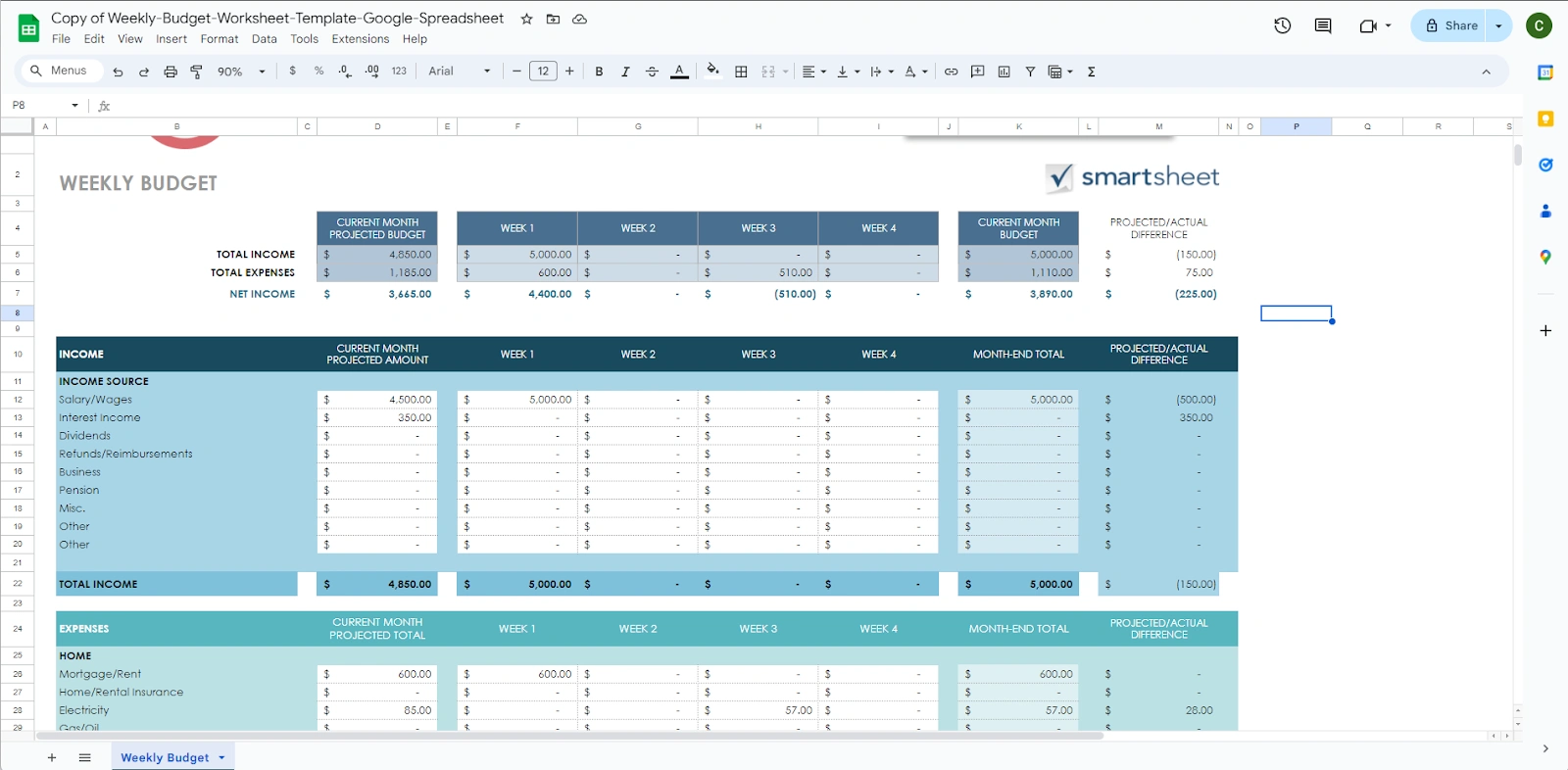Screen dimensions: 1568x770
Task: Open the Format menu
Action: tap(220, 39)
